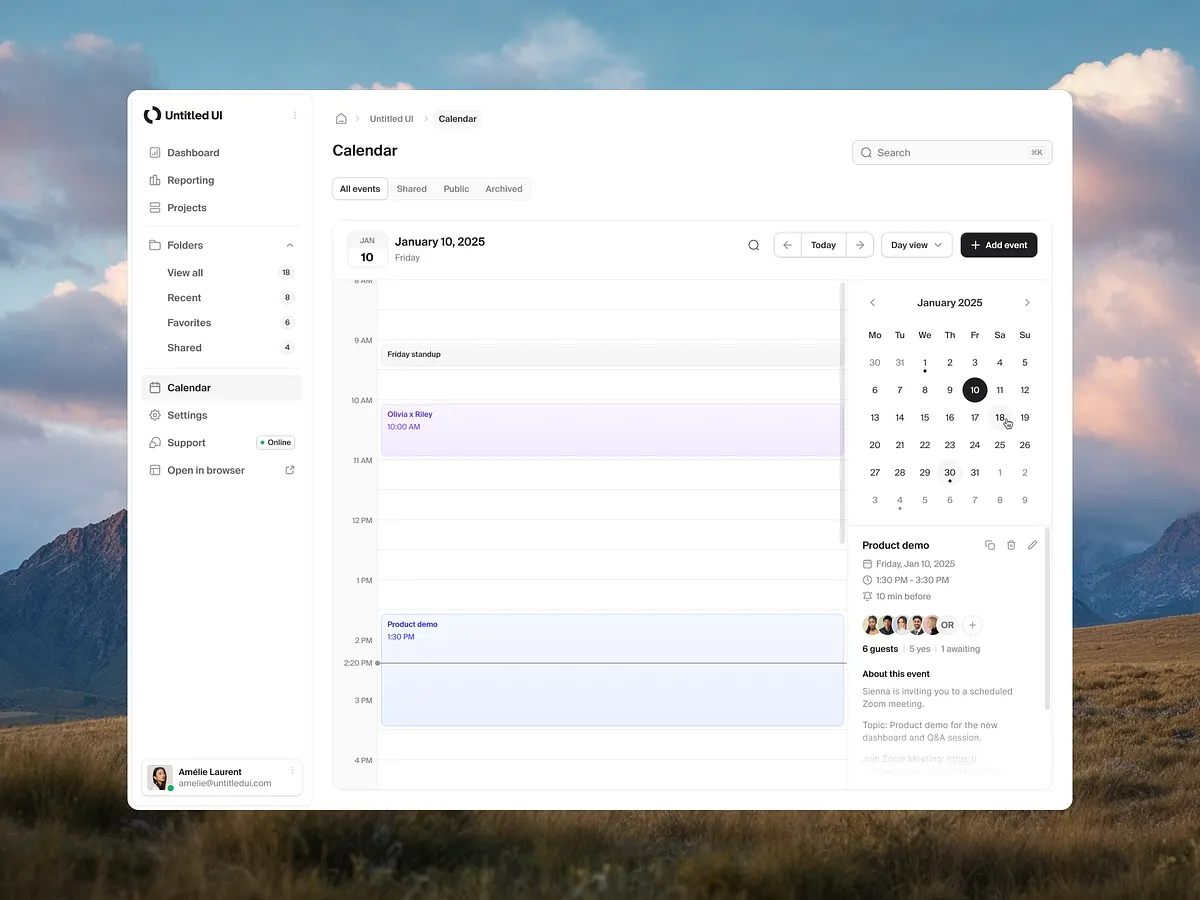The width and height of the screenshot is (1200, 900).
Task: Select January 30 in mini calendar
Action: pos(950,473)
